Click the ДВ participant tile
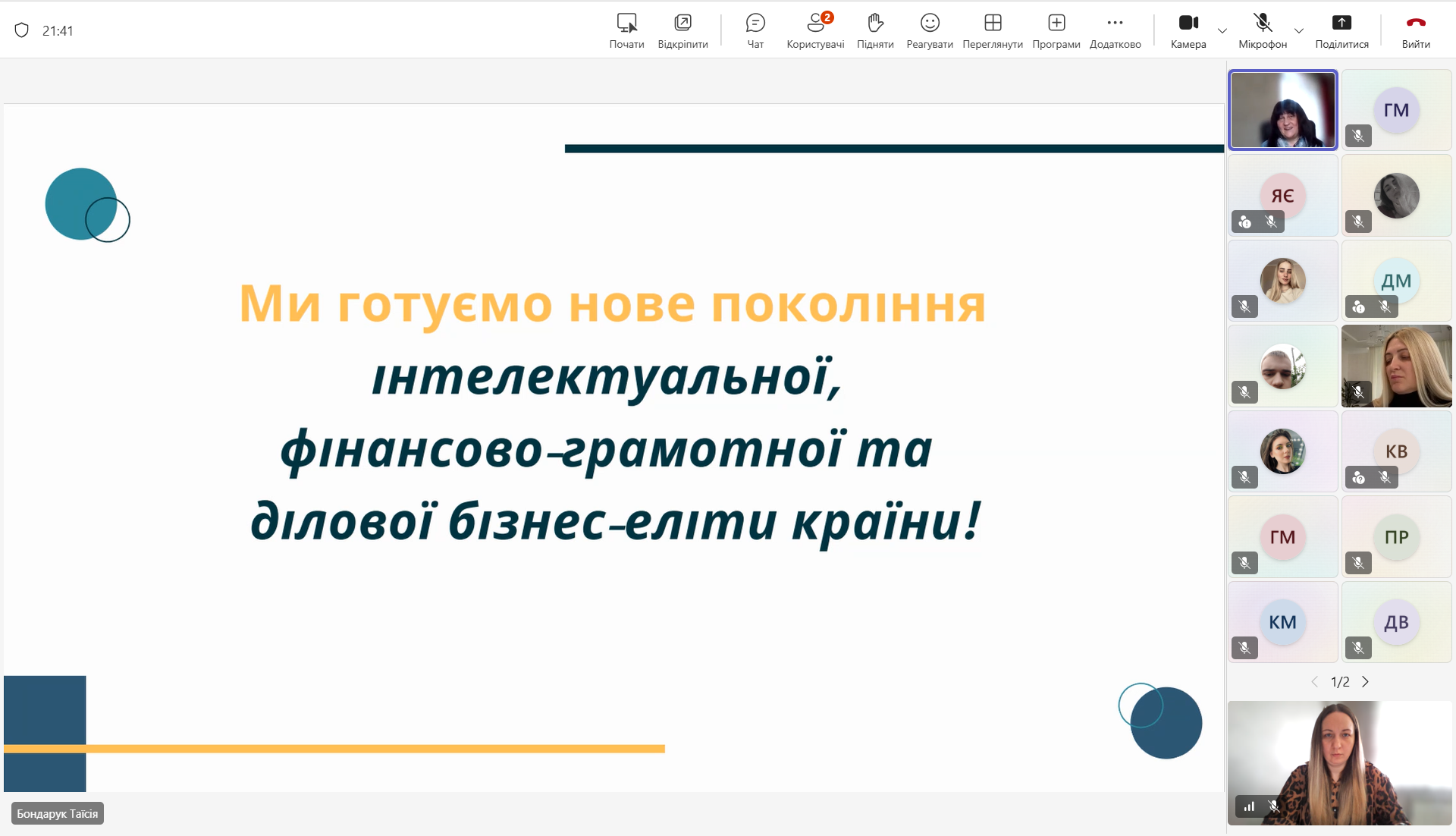 [1396, 622]
